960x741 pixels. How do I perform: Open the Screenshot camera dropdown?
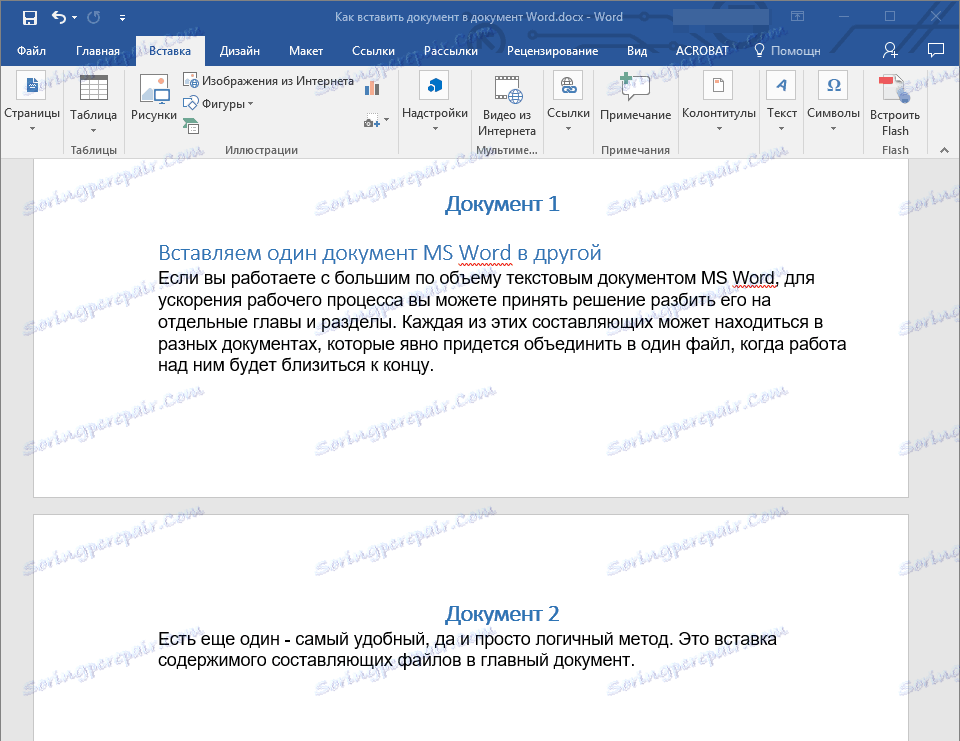click(376, 121)
